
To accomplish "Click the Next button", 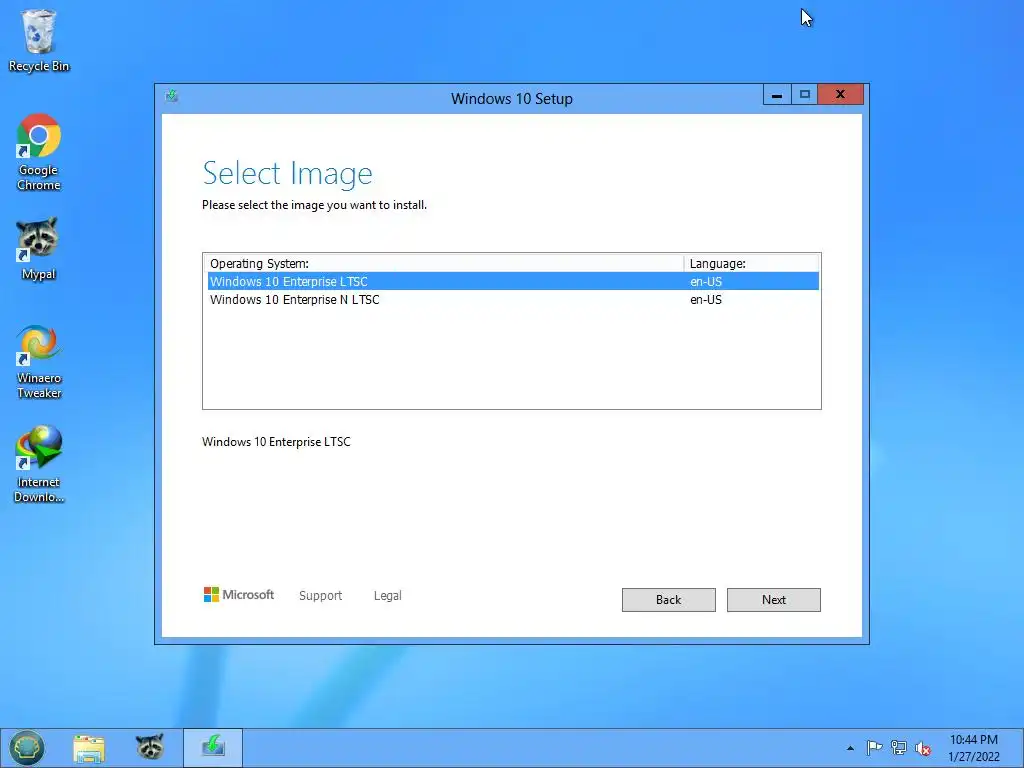I will pyautogui.click(x=774, y=600).
